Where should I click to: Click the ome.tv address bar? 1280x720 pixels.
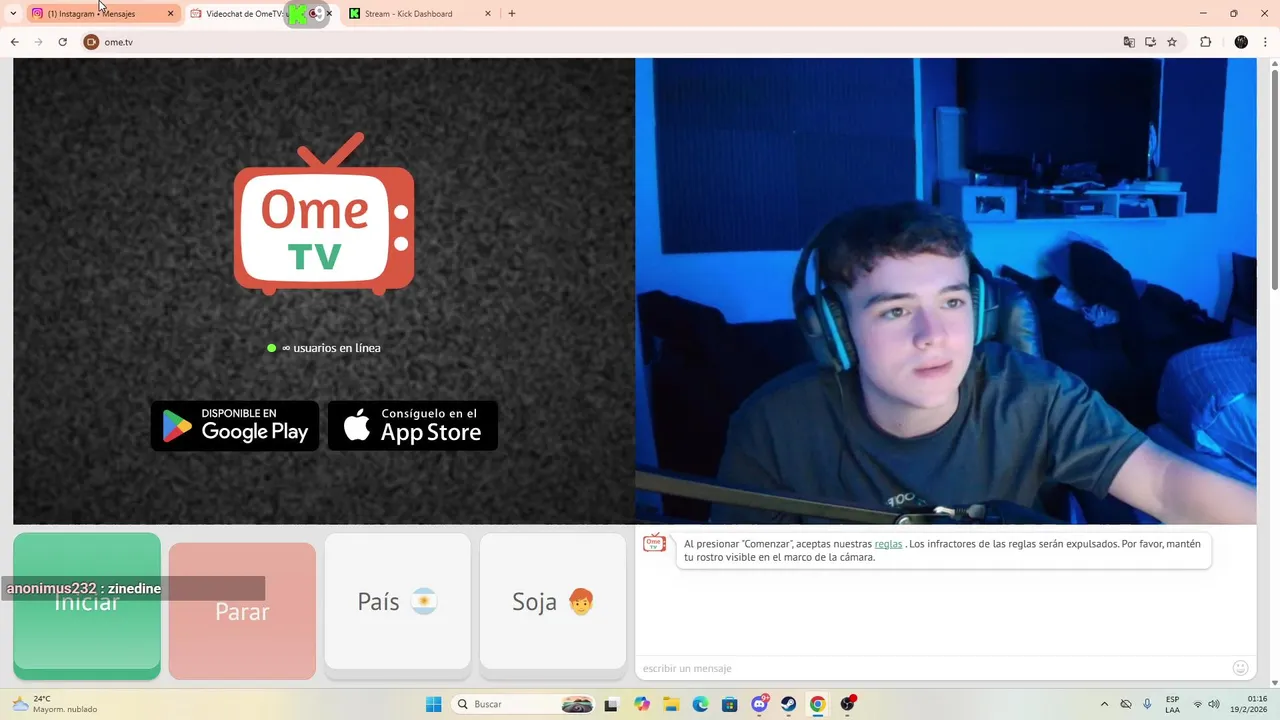coord(600,42)
